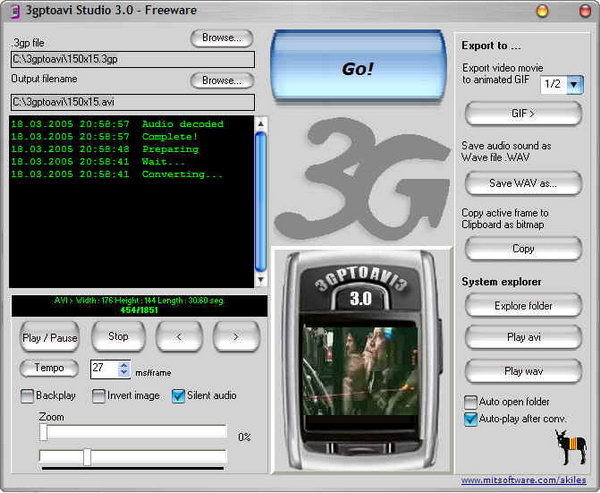600x493 pixels.
Task: Browse for the .3gp input file
Action: coord(222,38)
